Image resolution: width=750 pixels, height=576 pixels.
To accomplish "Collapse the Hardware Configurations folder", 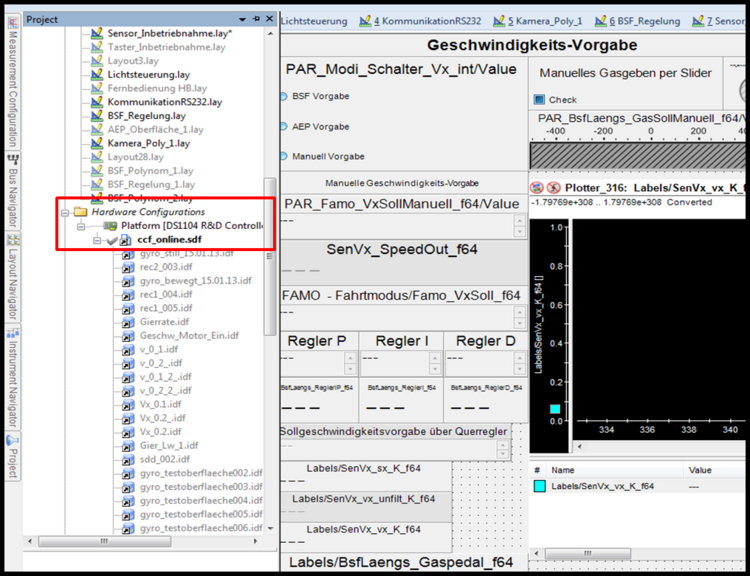I will click(x=65, y=212).
